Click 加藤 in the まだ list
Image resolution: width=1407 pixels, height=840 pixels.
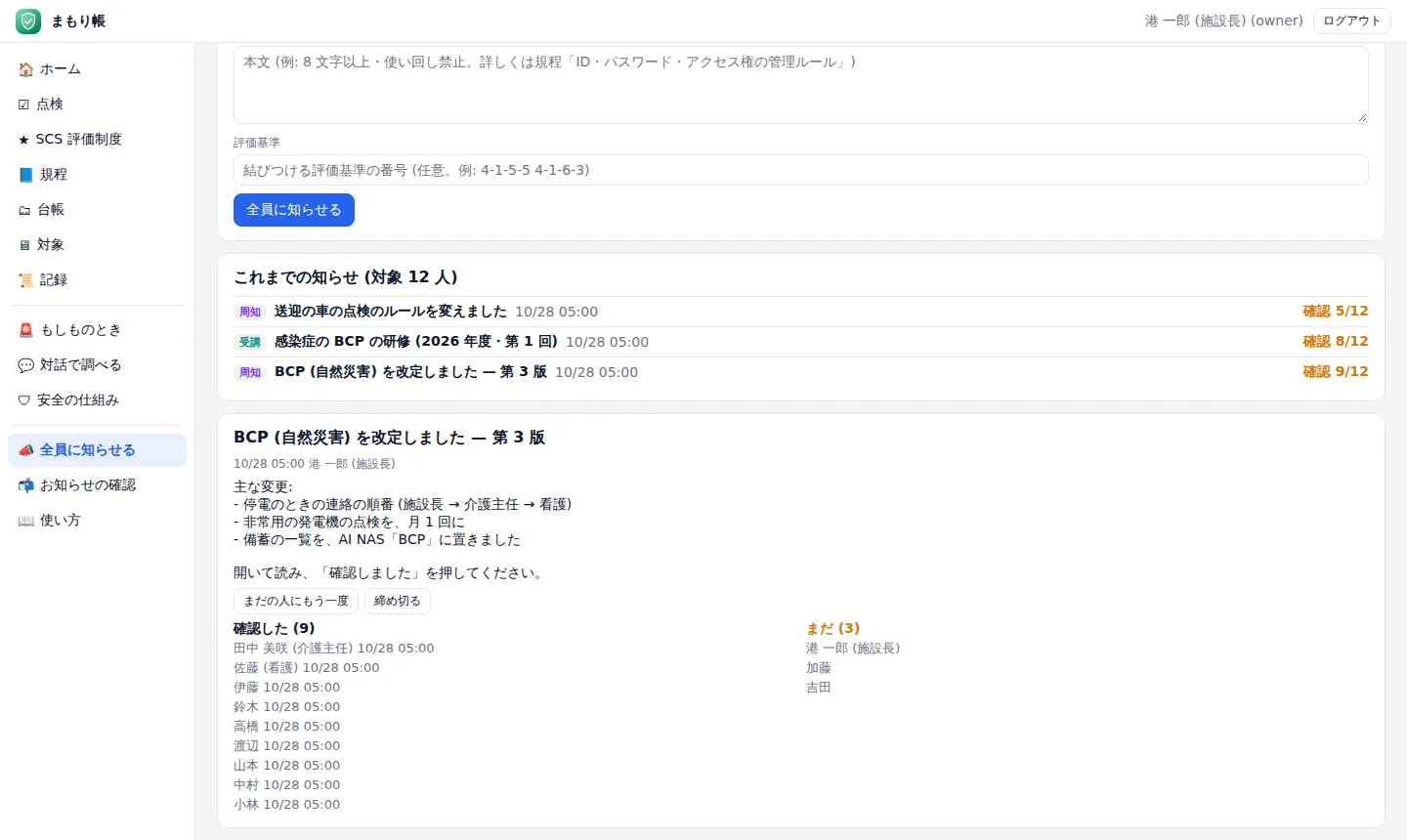click(x=819, y=668)
